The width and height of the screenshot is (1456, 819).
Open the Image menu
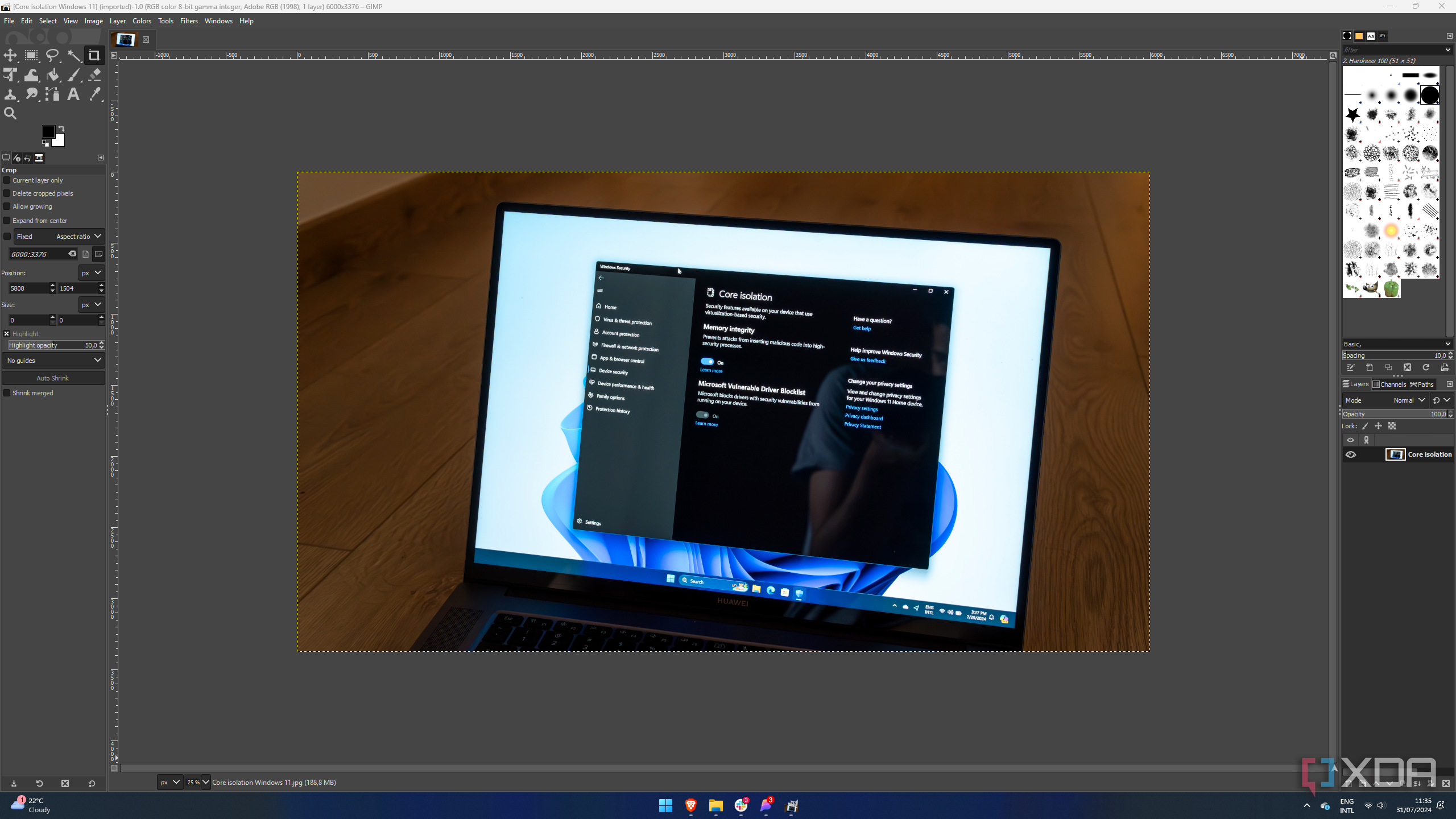tap(94, 21)
